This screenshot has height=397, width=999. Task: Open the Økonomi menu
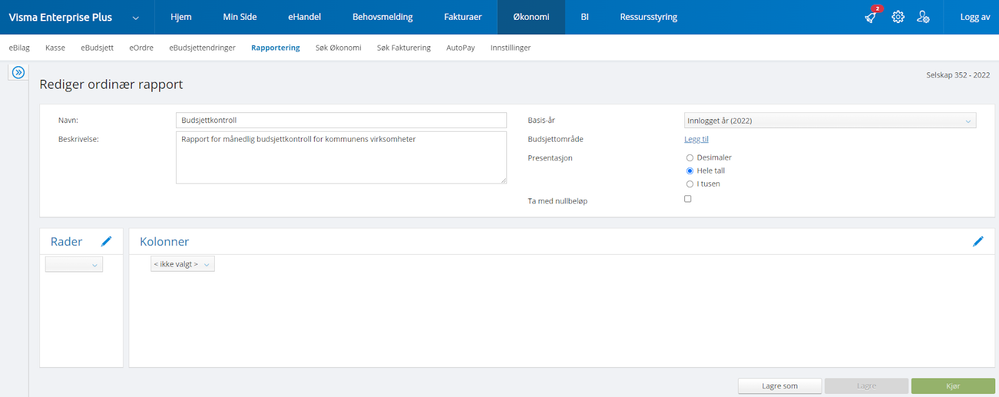click(531, 17)
